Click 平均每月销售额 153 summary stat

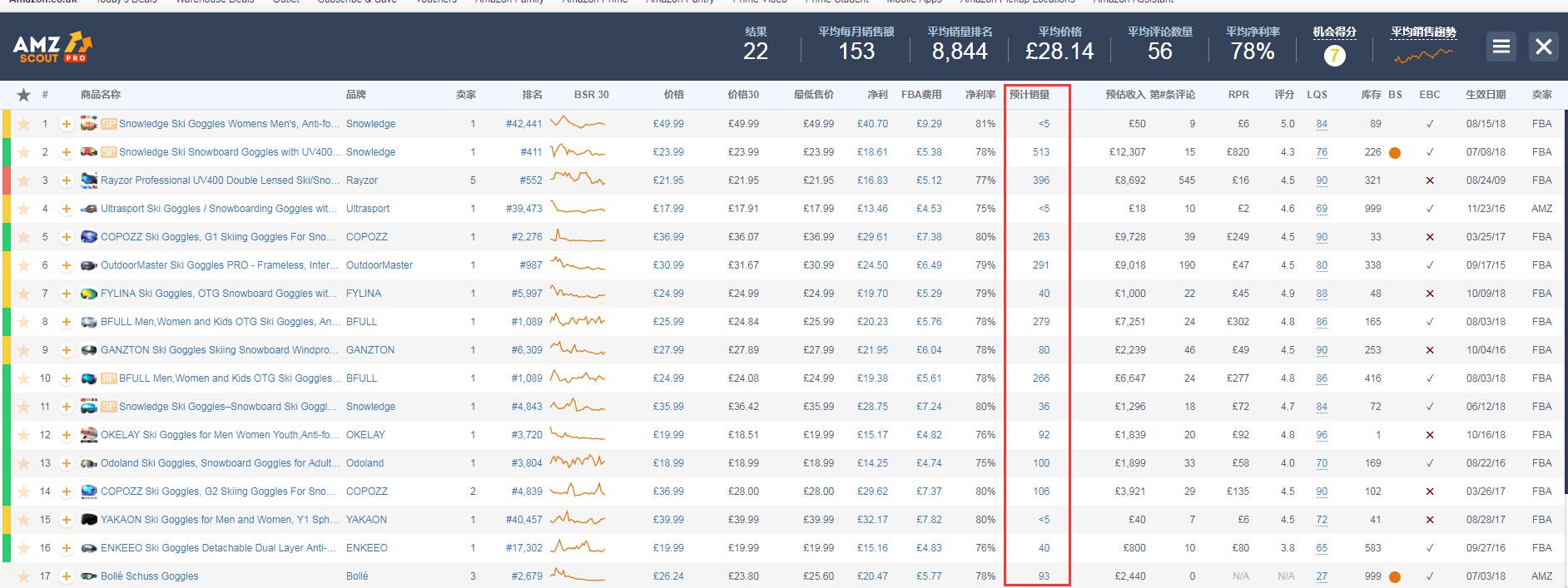pos(856,44)
